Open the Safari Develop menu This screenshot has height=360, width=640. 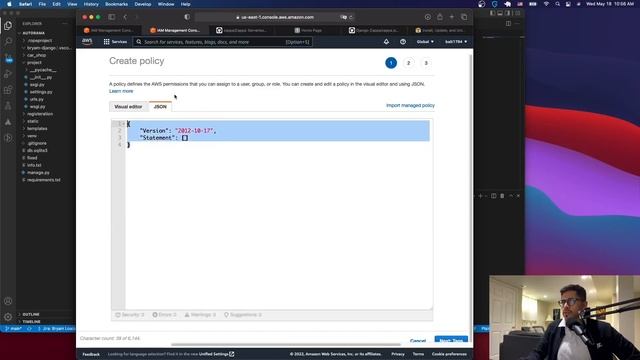pos(142,4)
